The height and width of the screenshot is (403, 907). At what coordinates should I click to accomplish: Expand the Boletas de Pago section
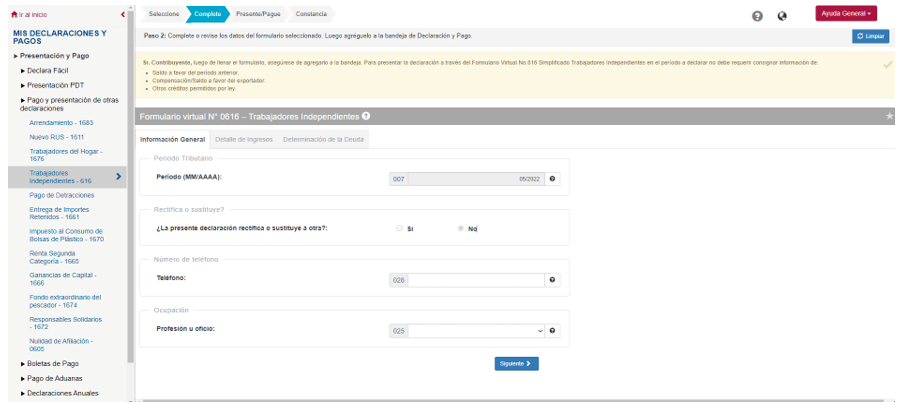click(50, 364)
